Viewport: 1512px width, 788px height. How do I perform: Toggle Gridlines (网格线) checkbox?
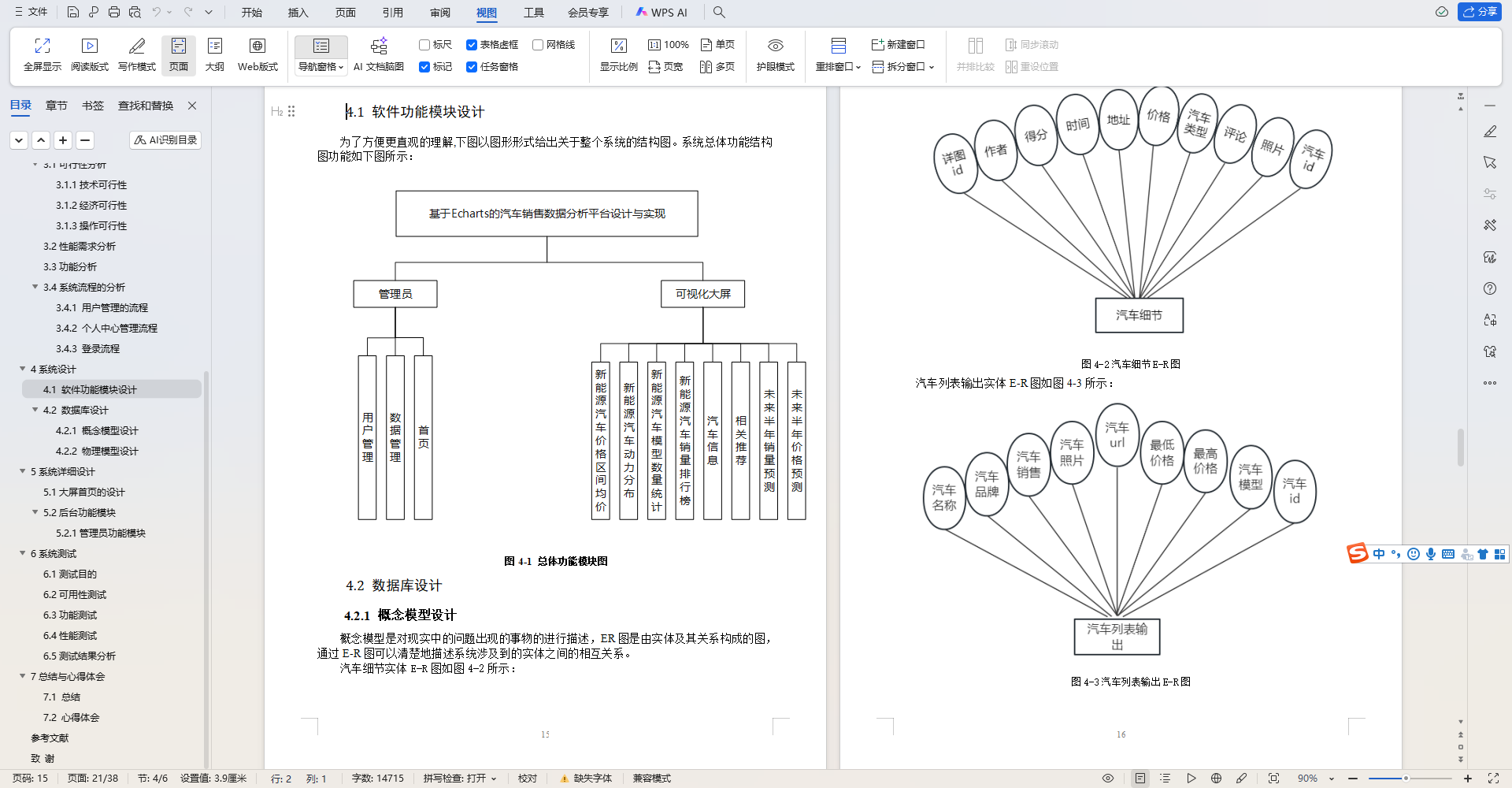pos(538,45)
